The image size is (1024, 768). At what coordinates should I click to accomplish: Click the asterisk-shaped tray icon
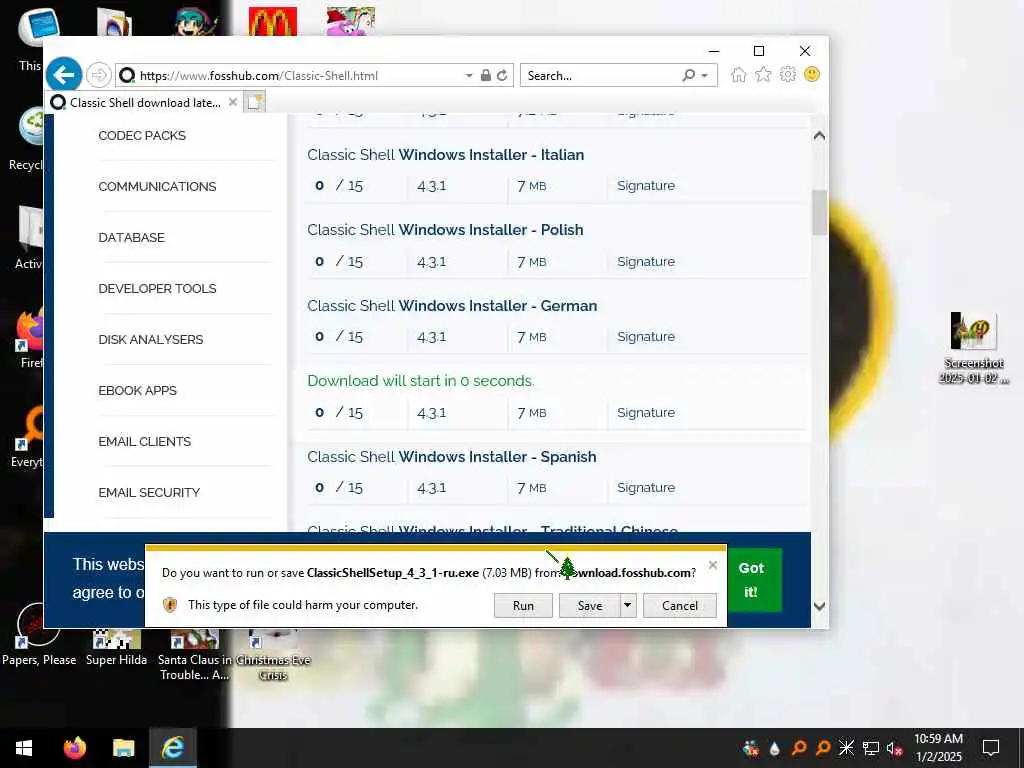pos(846,748)
